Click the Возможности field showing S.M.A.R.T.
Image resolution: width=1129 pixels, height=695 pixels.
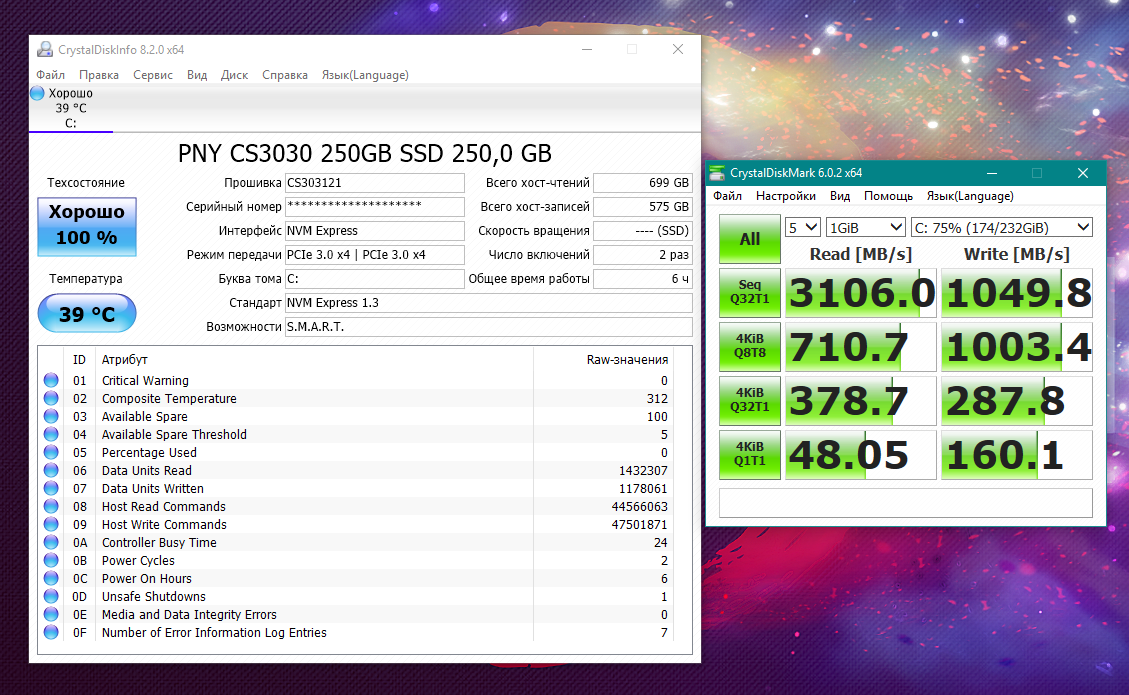489,327
